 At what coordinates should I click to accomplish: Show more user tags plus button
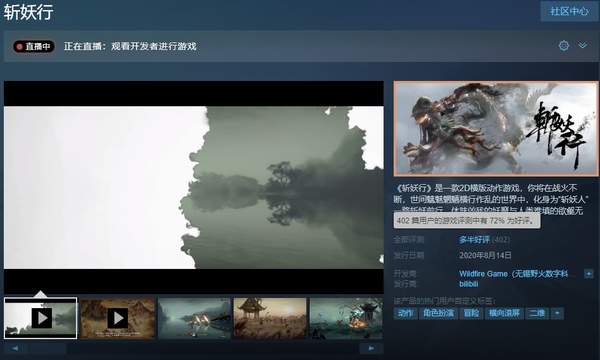[x=557, y=313]
